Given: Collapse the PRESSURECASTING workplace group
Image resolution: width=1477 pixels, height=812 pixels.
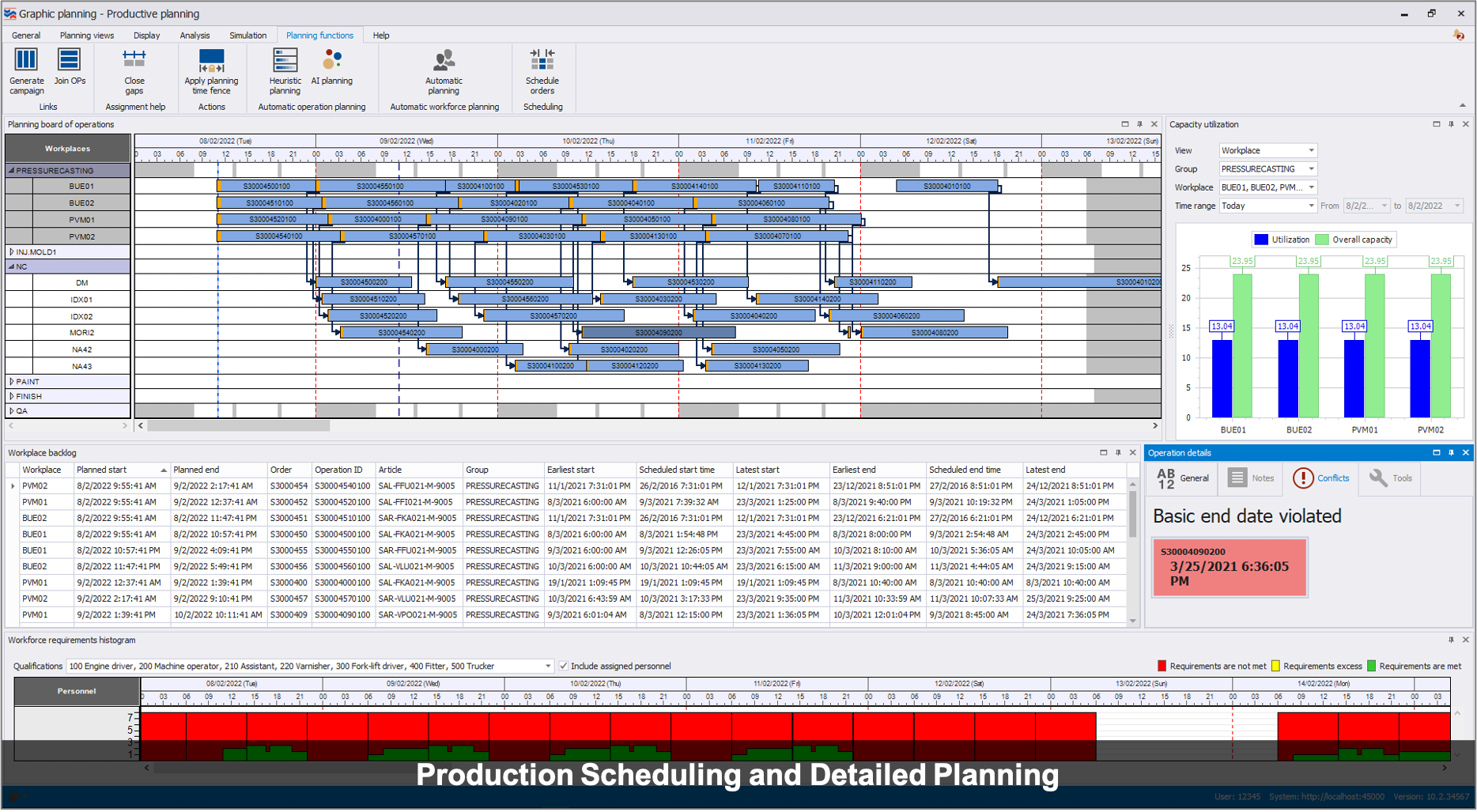Looking at the screenshot, I should [12, 171].
